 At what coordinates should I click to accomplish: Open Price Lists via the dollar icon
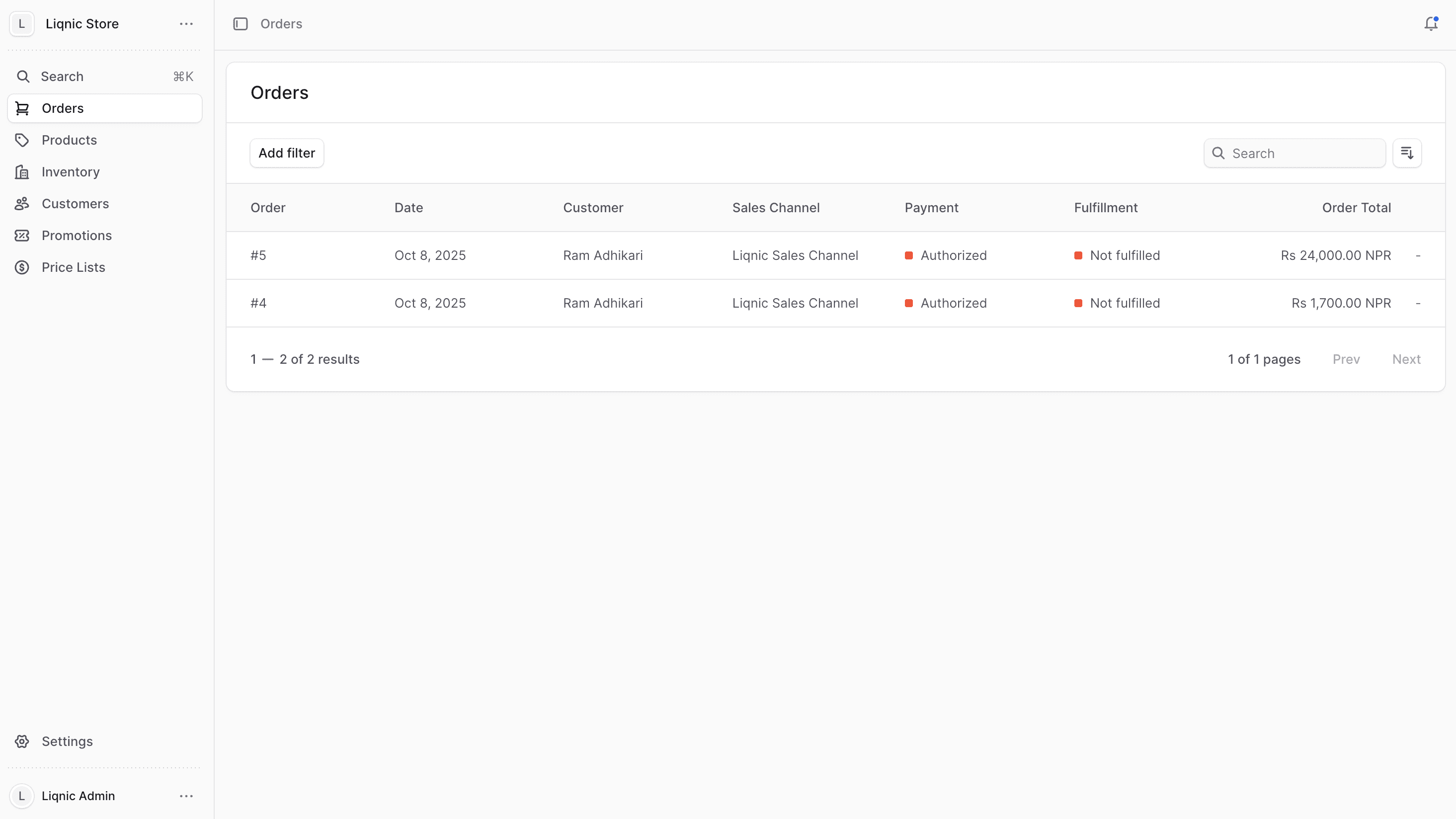click(22, 267)
